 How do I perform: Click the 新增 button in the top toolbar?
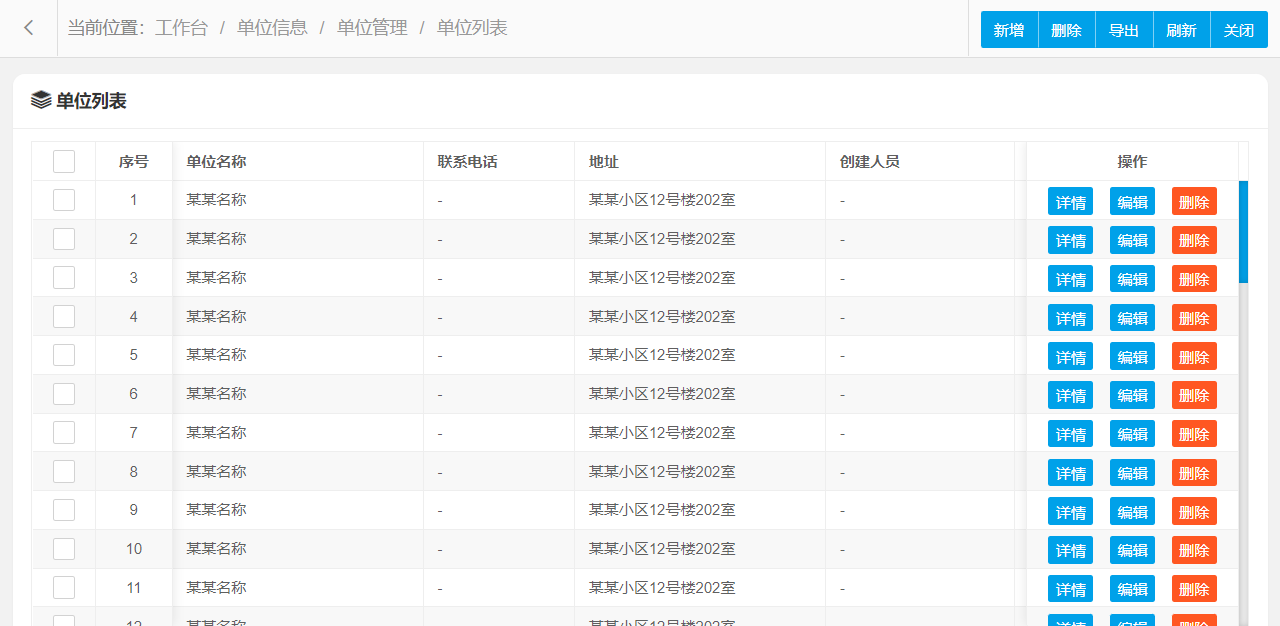pos(1009,30)
